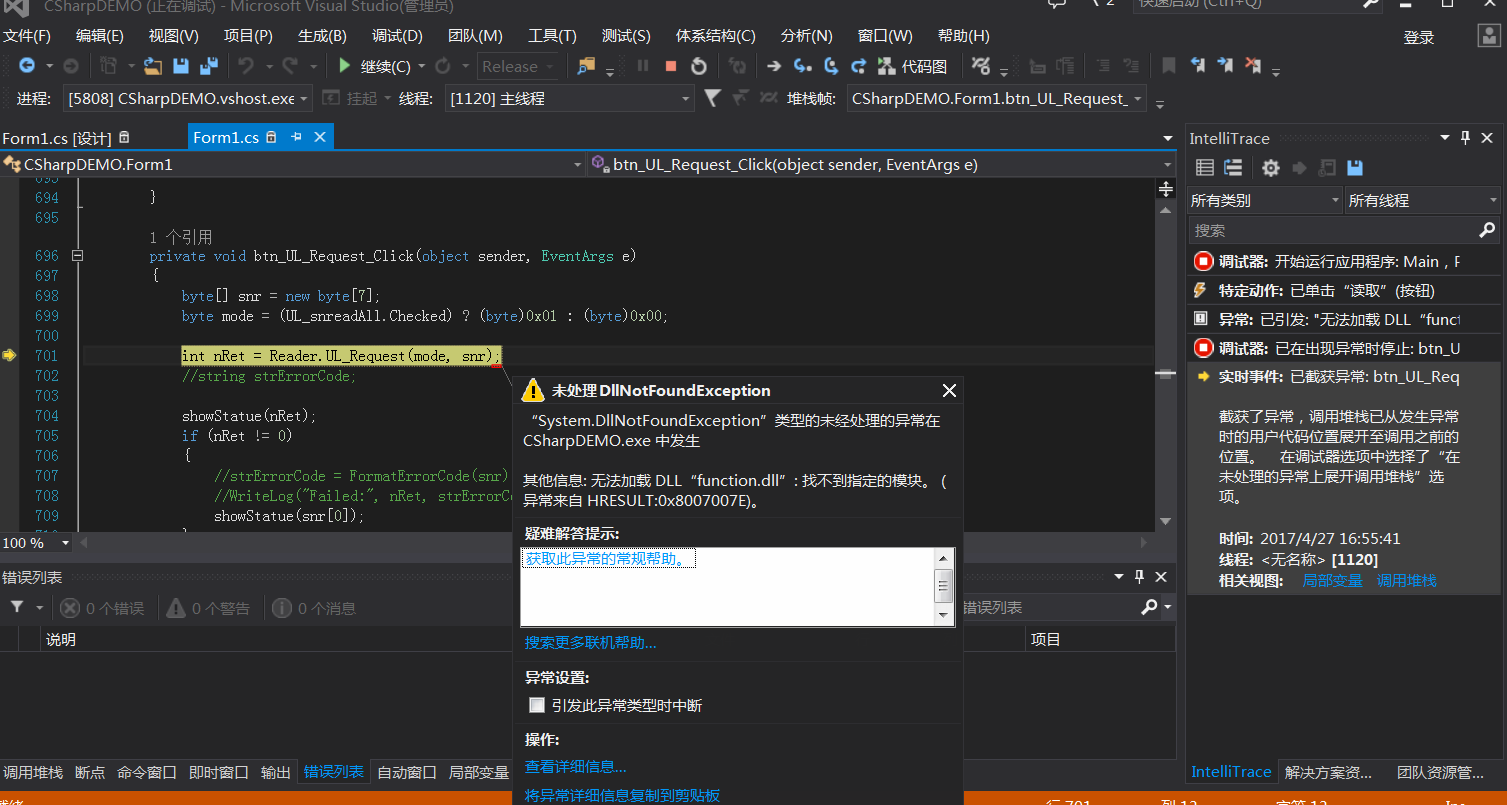1507x805 pixels.
Task: Click the Show Next Statement arrow icon
Action: click(774, 66)
